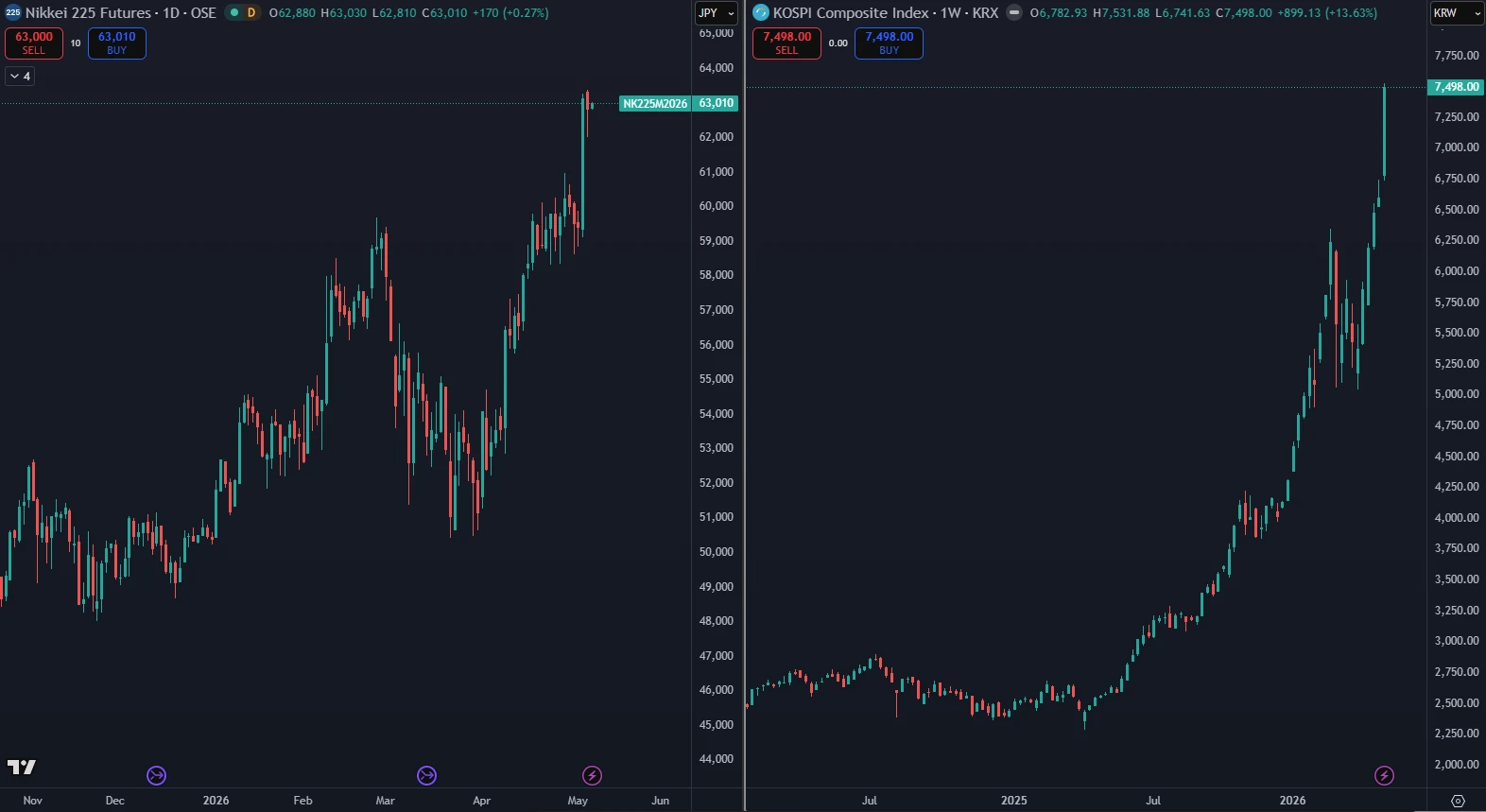This screenshot has height=812, width=1486.
Task: Click the KOSPI low value L6,741.63
Action: point(1183,13)
